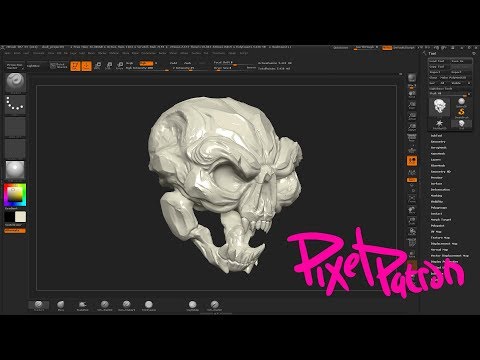Select the cream main color swatch
The height and width of the screenshot is (360, 480).
[x=21, y=217]
